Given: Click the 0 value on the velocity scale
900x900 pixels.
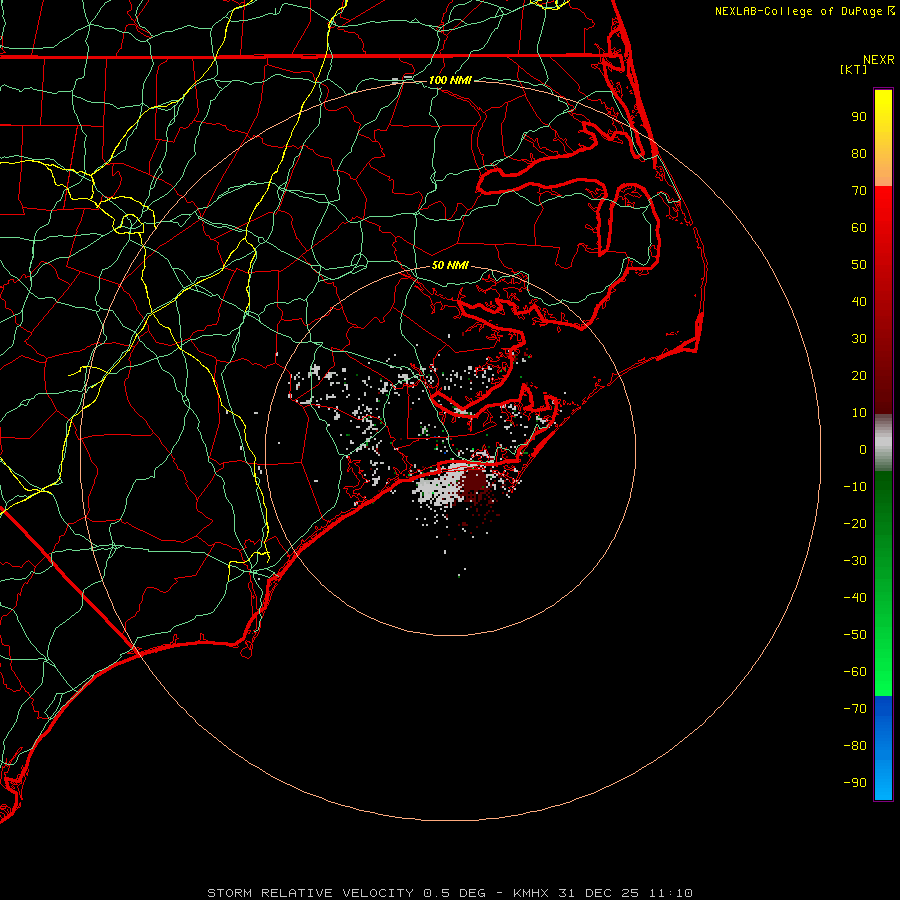Looking at the screenshot, I should [x=863, y=450].
